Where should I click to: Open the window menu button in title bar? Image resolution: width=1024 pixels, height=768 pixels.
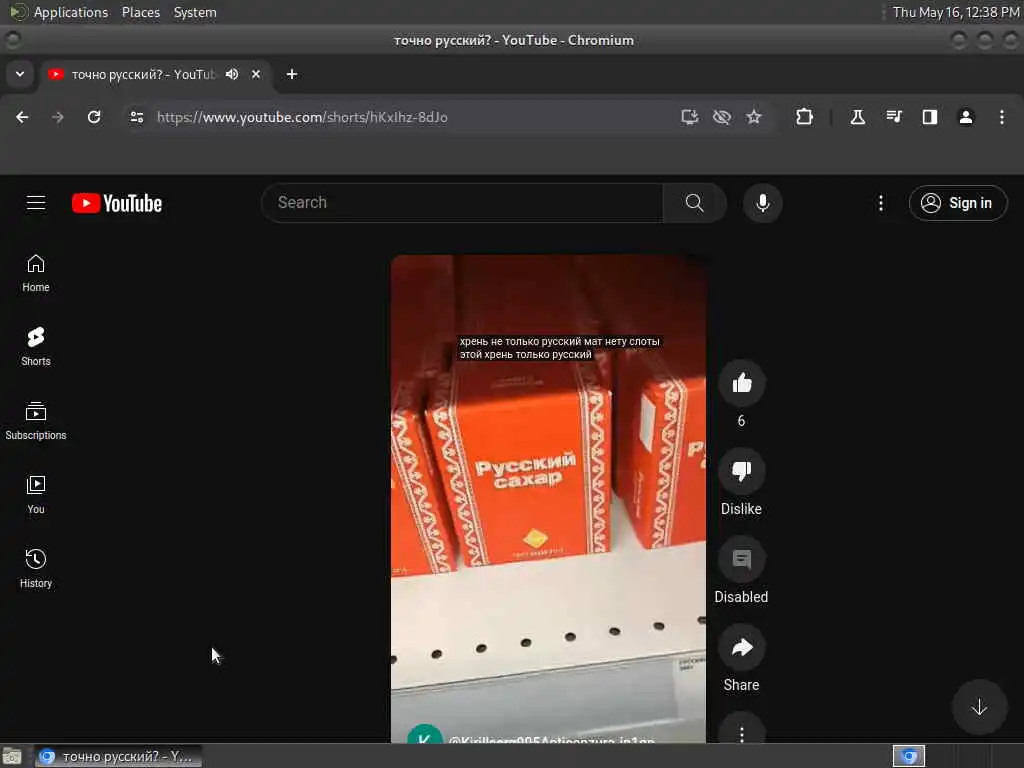(x=12, y=40)
